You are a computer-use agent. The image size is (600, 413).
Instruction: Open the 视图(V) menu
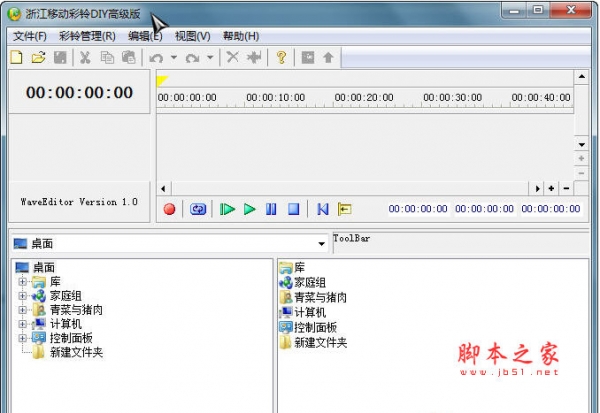click(x=192, y=36)
